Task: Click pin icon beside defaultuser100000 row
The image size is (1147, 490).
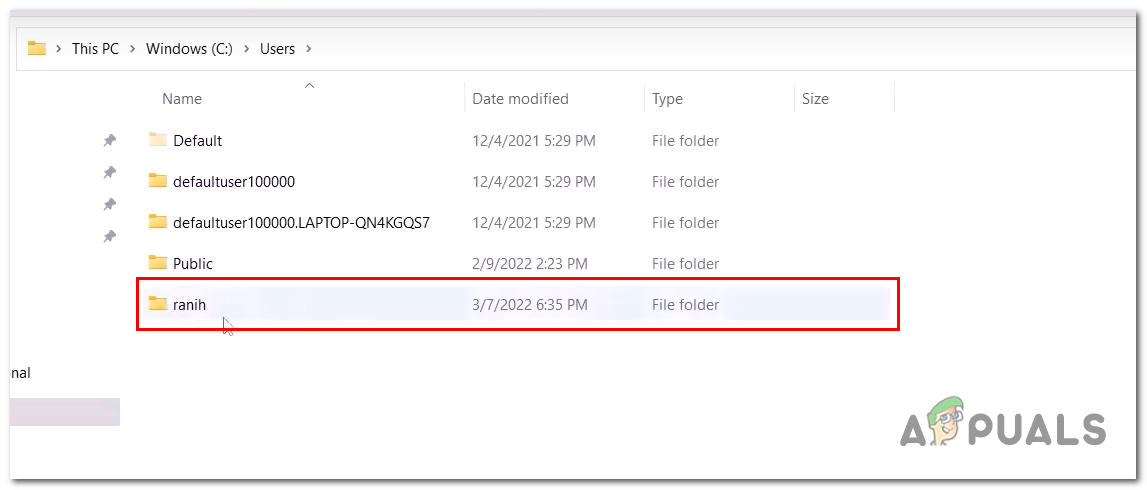Action: tap(109, 172)
